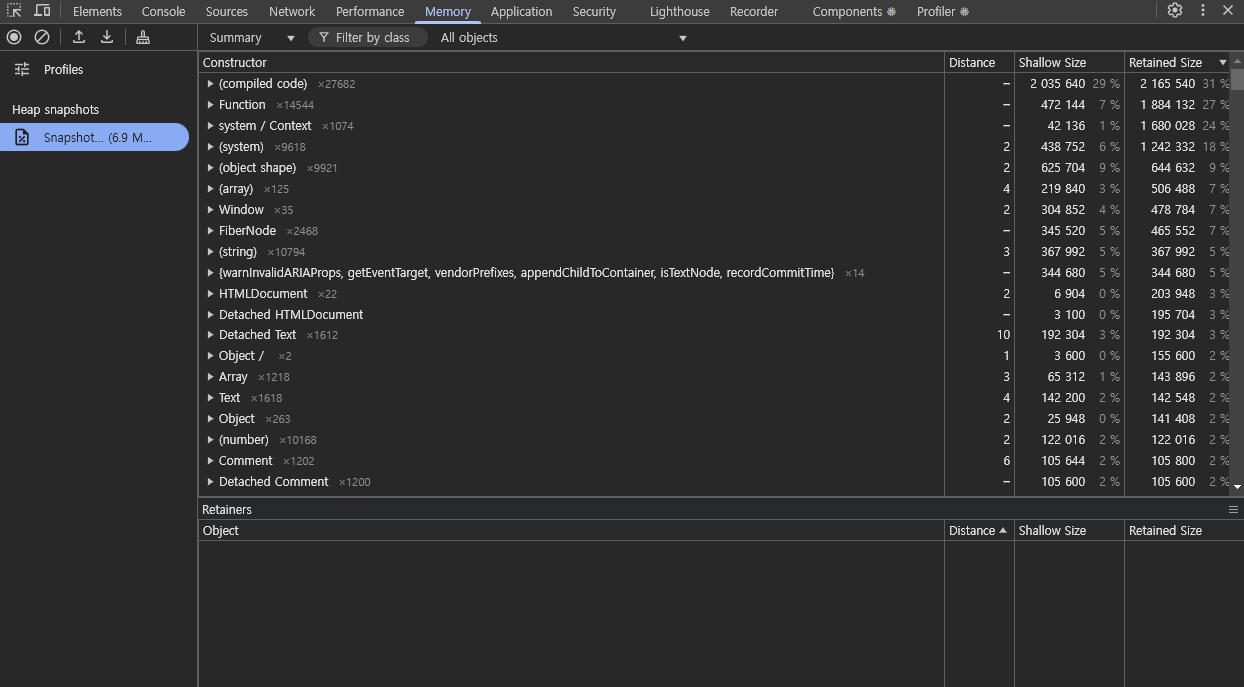Click the constructor table scrollbar thumb
Image resolution: width=1244 pixels, height=687 pixels.
(x=1237, y=79)
